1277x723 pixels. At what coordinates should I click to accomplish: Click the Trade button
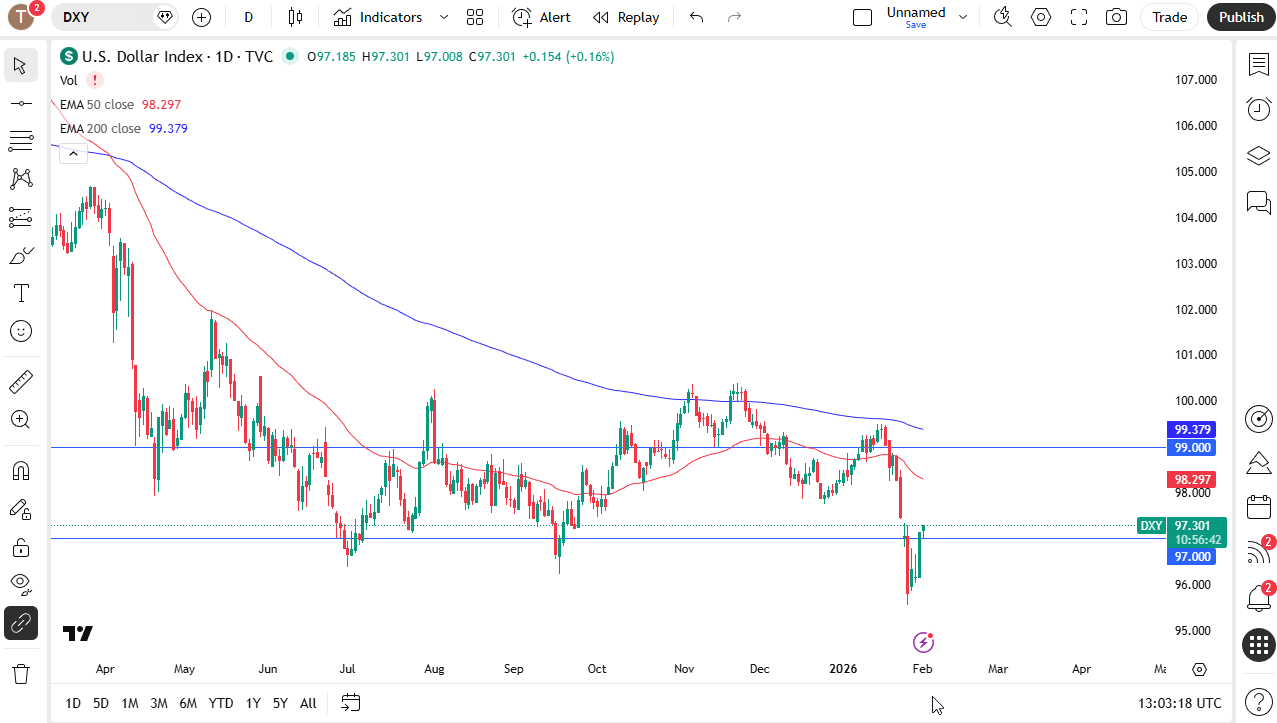click(x=1169, y=17)
